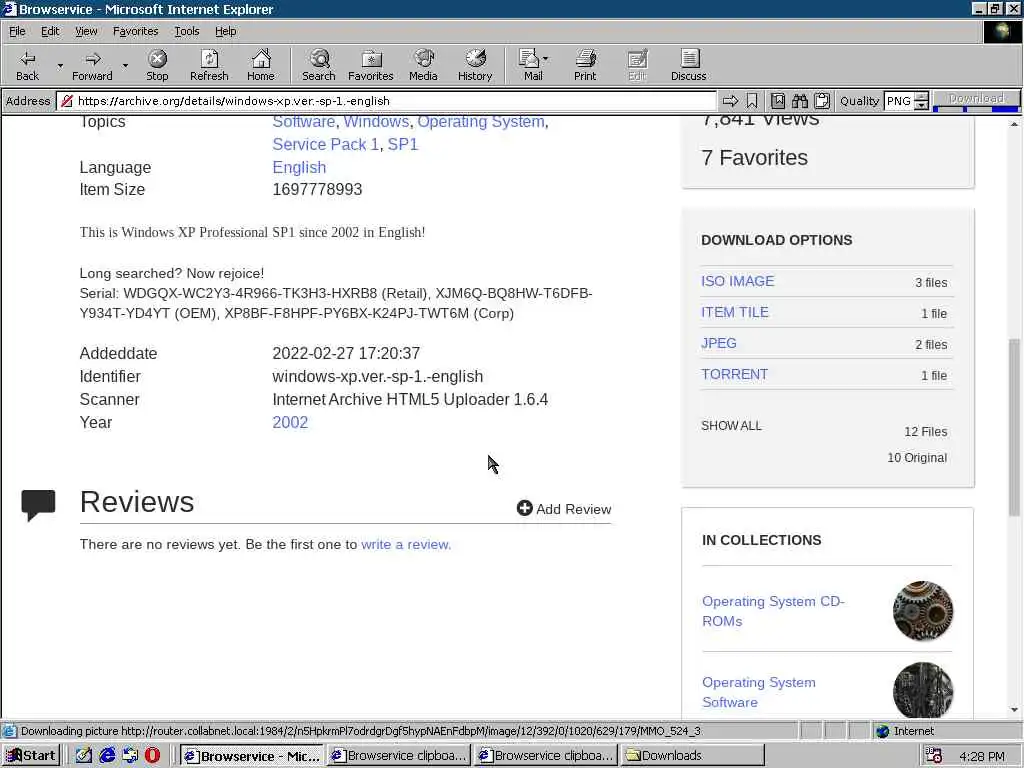Open the File menu
Viewport: 1024px width, 768px height.
click(x=17, y=31)
